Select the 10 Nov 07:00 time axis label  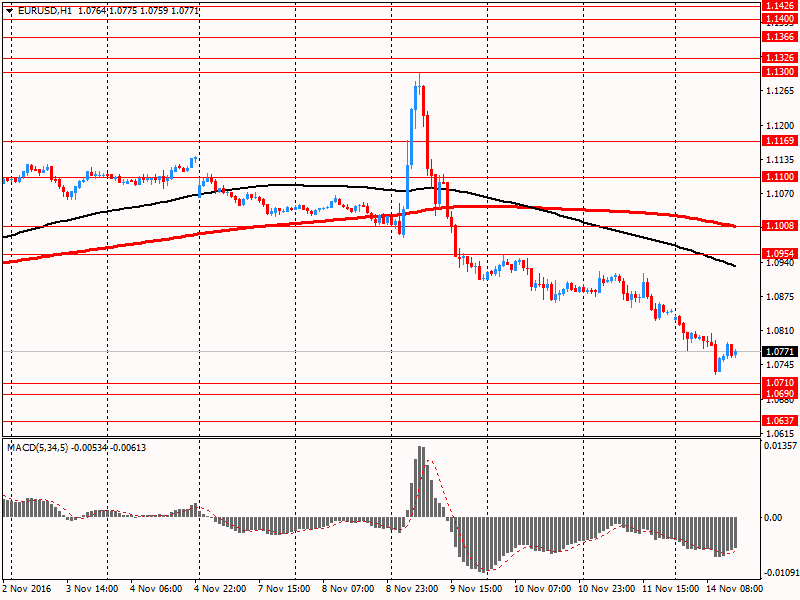tap(542, 589)
